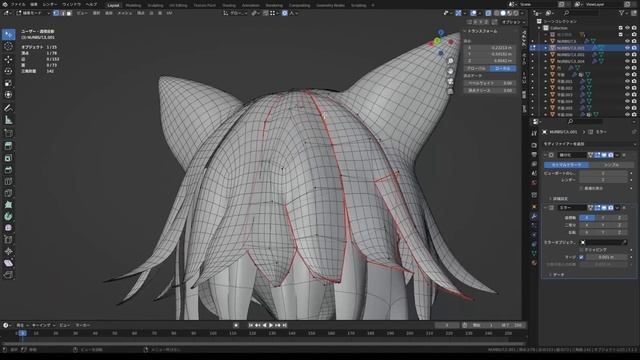Switch to solid viewport shading
This screenshot has width=640, height=360.
pyautogui.click(x=503, y=13)
